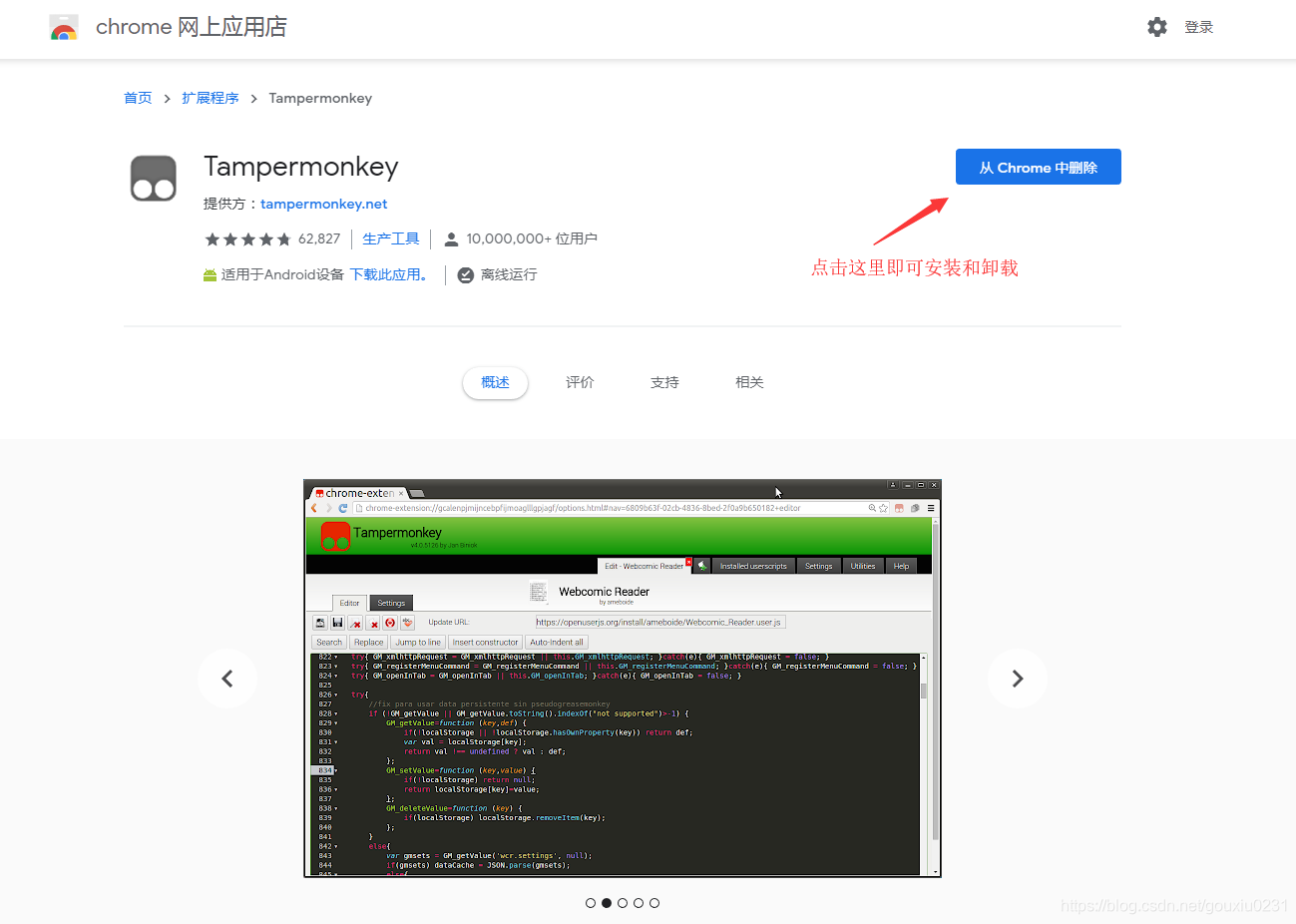1296x924 pixels.
Task: Click the users person icon
Action: [451, 239]
